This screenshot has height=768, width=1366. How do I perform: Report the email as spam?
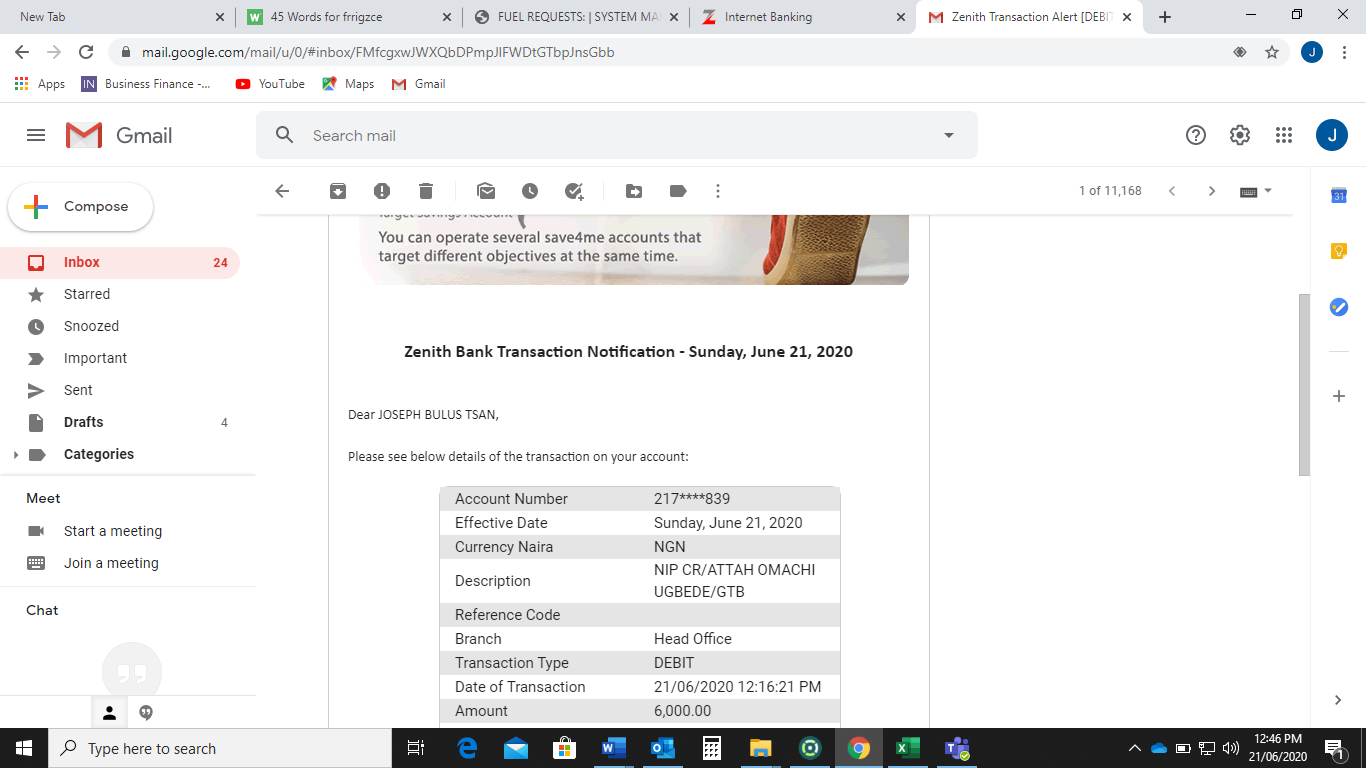382,191
